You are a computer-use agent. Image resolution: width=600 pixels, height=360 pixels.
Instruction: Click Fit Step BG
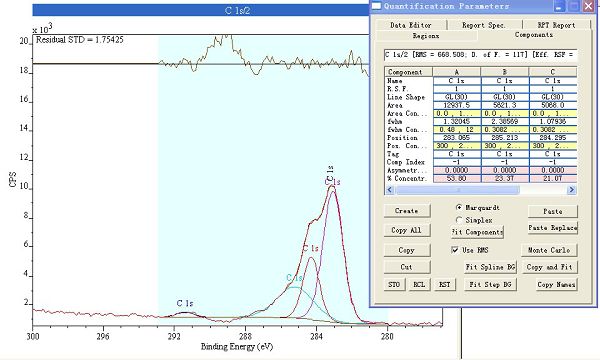pyautogui.click(x=490, y=285)
